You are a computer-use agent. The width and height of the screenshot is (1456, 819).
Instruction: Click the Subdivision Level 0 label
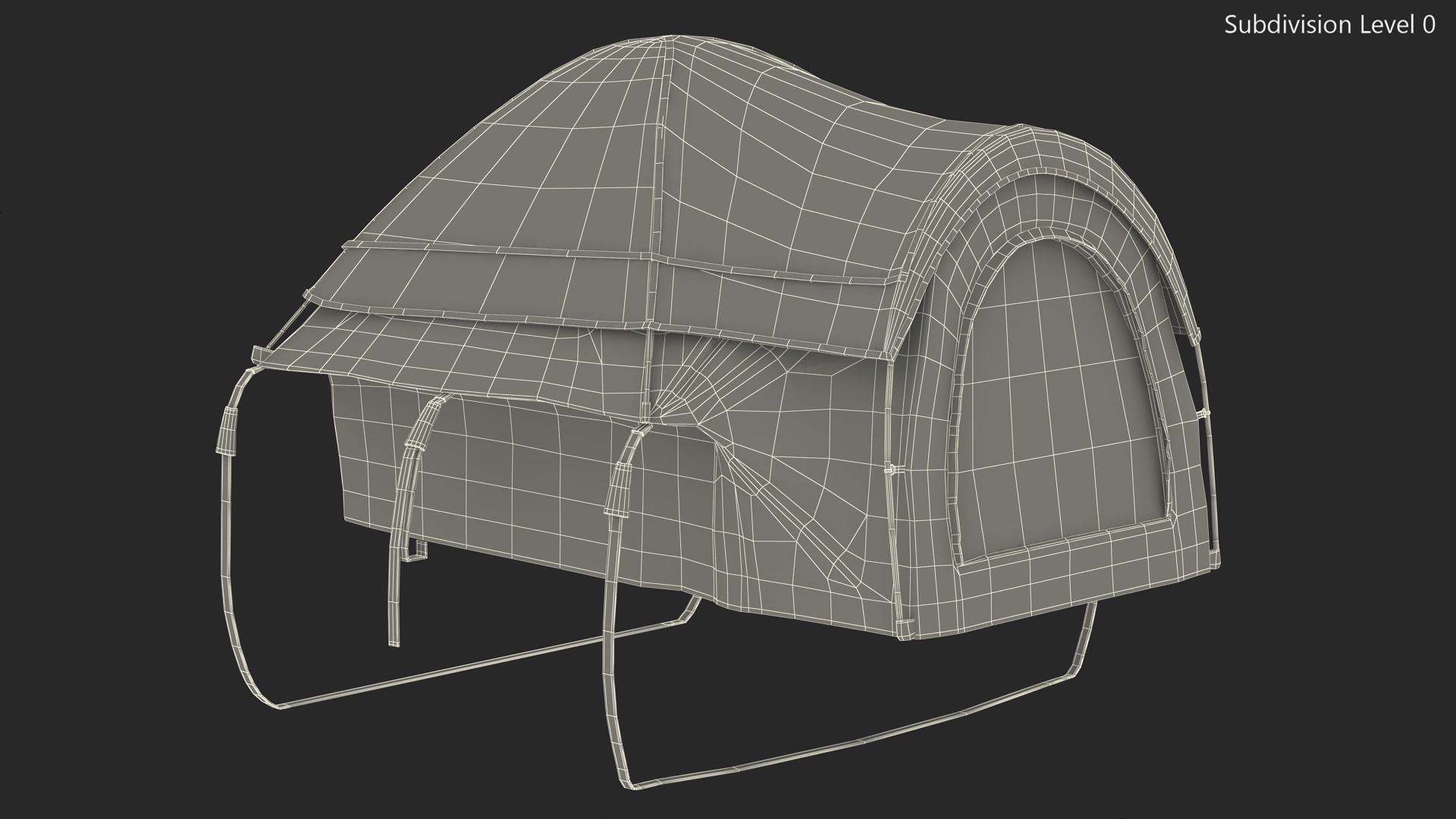pos(1329,25)
